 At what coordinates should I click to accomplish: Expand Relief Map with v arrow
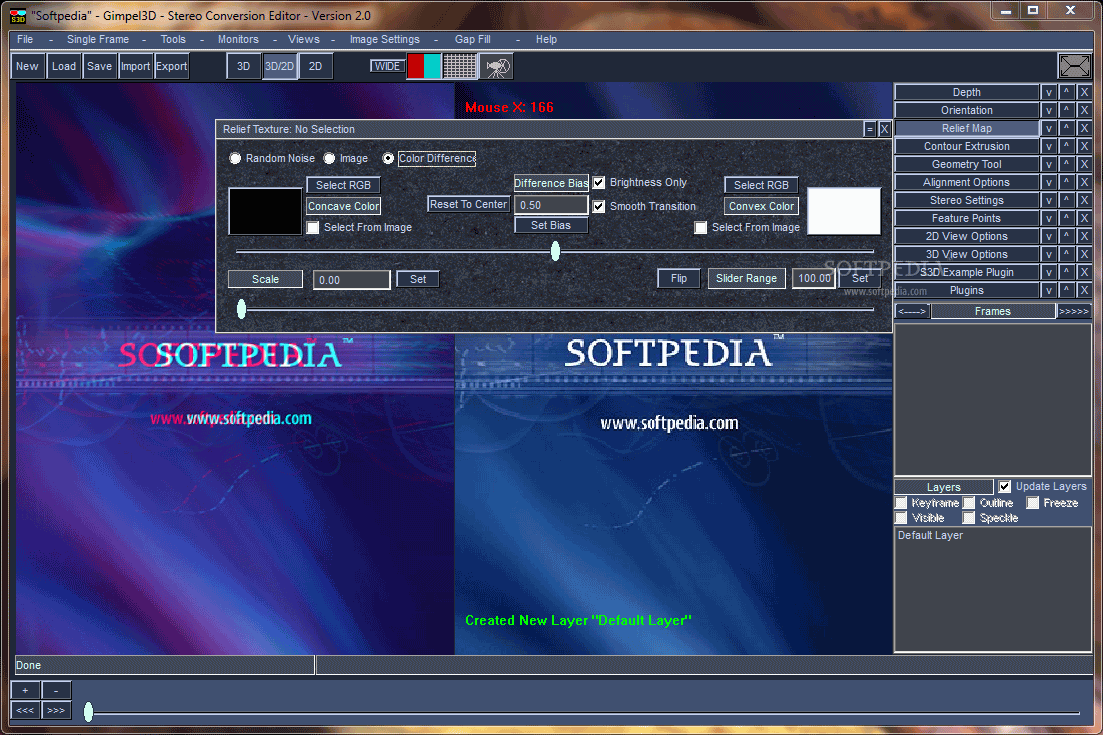click(1049, 128)
